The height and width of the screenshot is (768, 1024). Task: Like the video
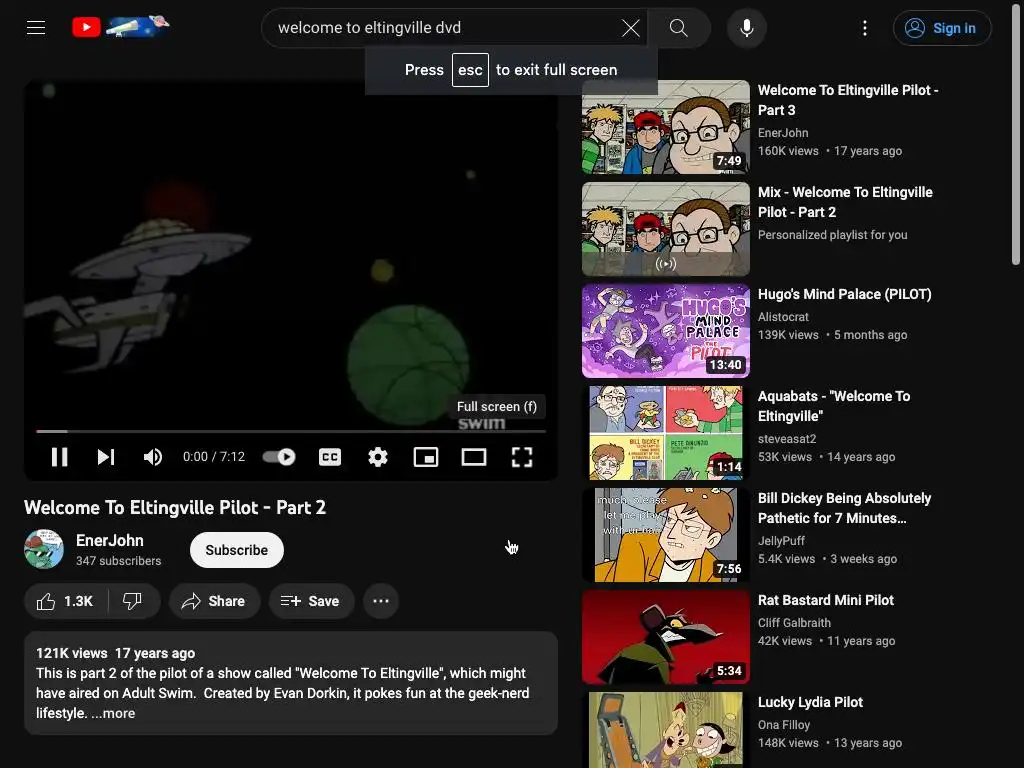[x=66, y=601]
